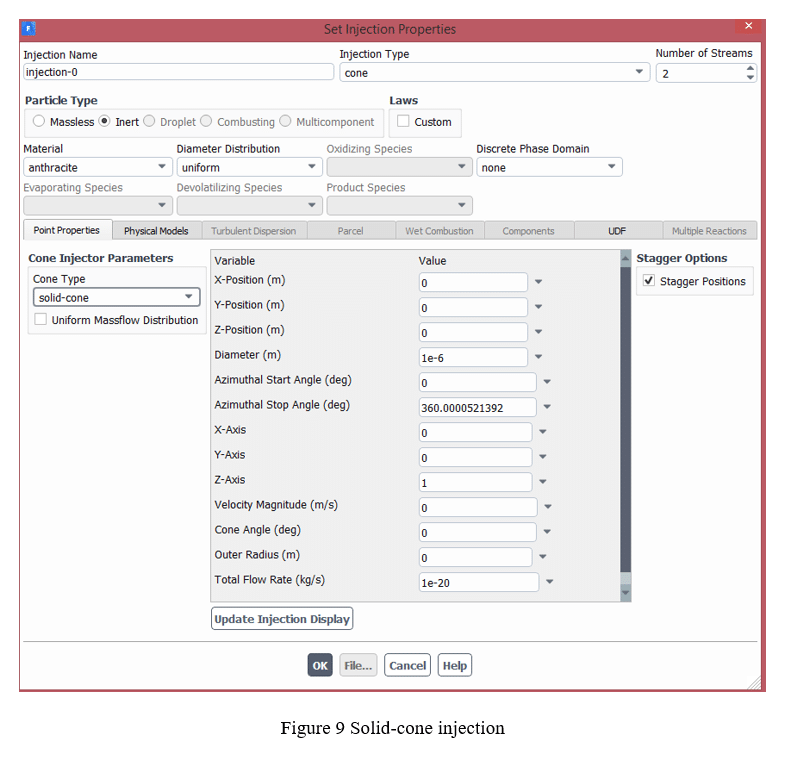Screen dimensions: 811x772
Task: Open the Cone Type solid-cone dropdown
Action: click(x=188, y=298)
